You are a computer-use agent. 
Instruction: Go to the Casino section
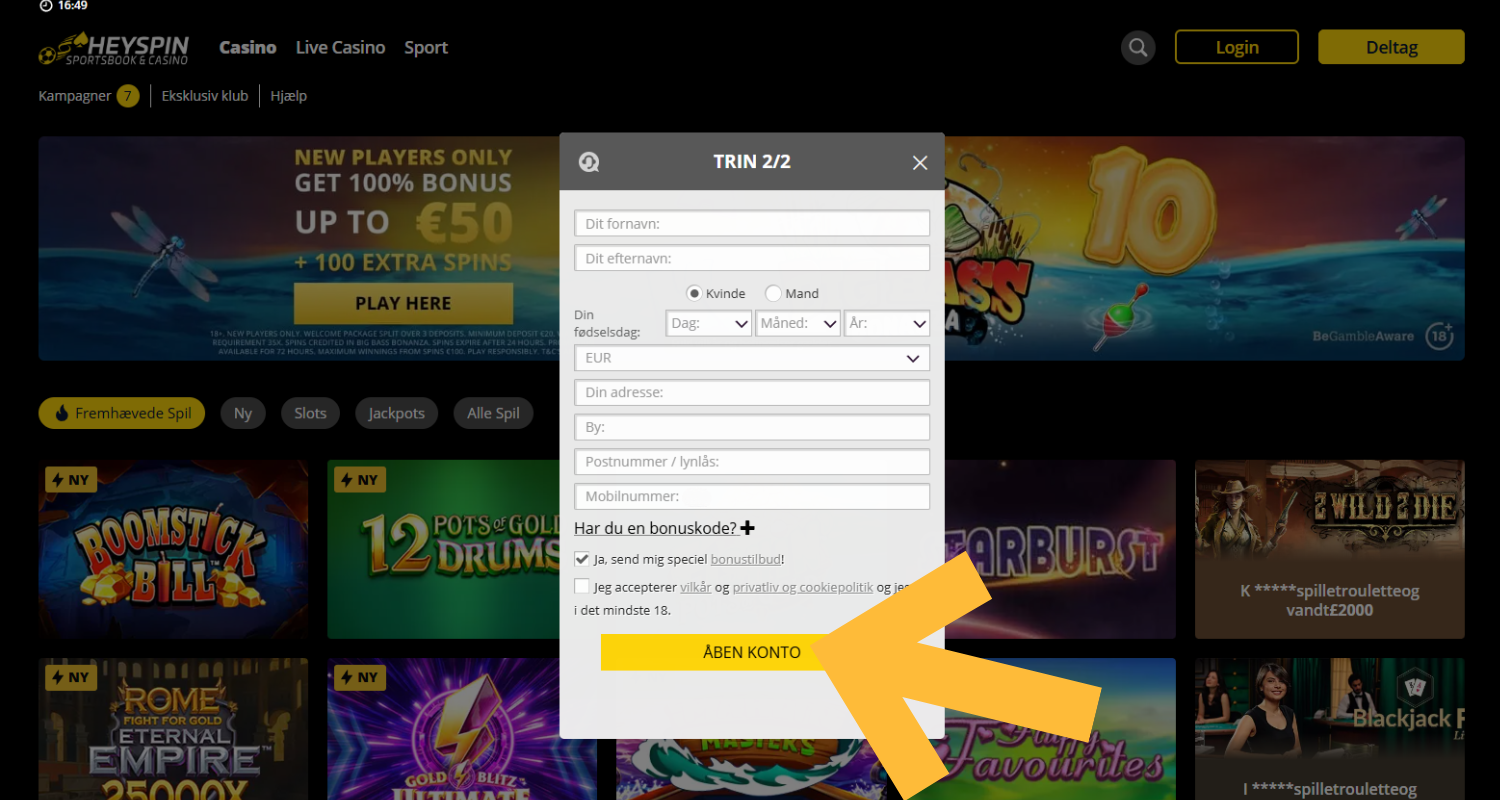(x=248, y=47)
